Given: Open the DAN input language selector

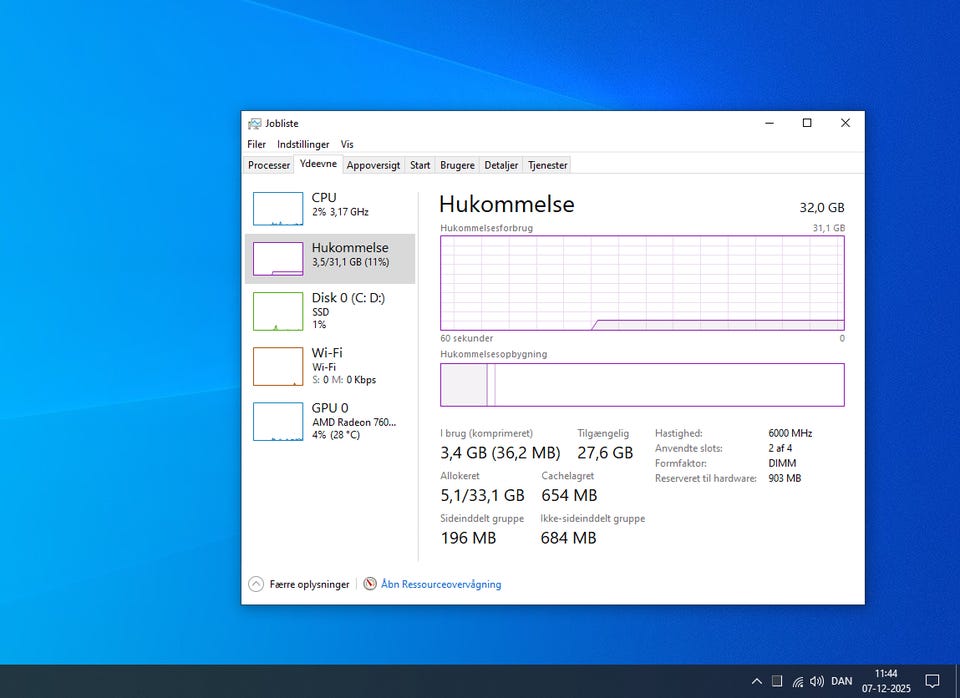Looking at the screenshot, I should (x=842, y=681).
